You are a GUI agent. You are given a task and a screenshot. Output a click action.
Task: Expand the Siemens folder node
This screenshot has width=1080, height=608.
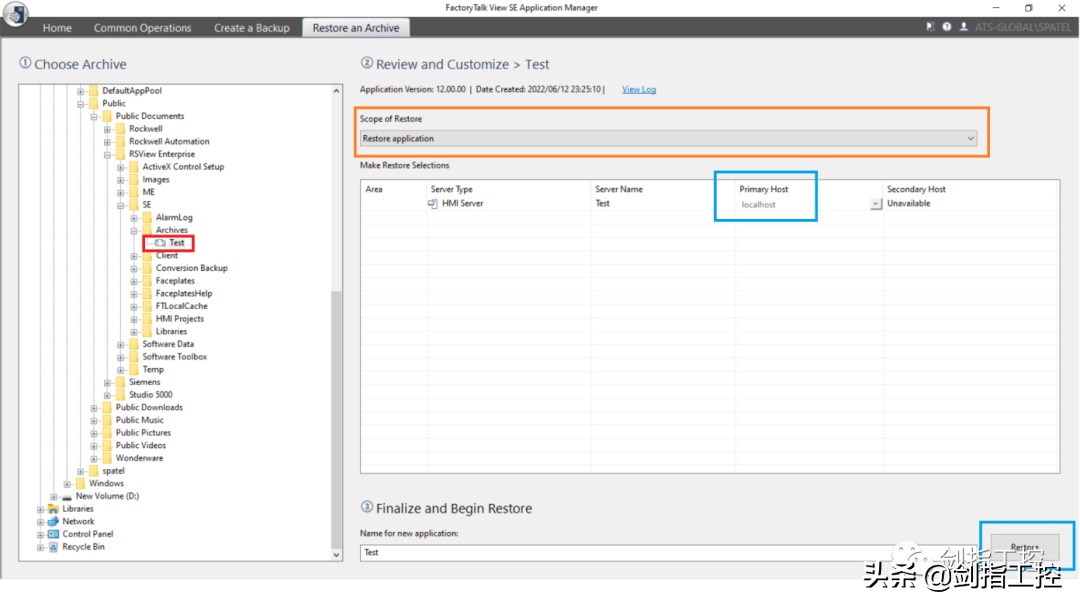[x=108, y=382]
